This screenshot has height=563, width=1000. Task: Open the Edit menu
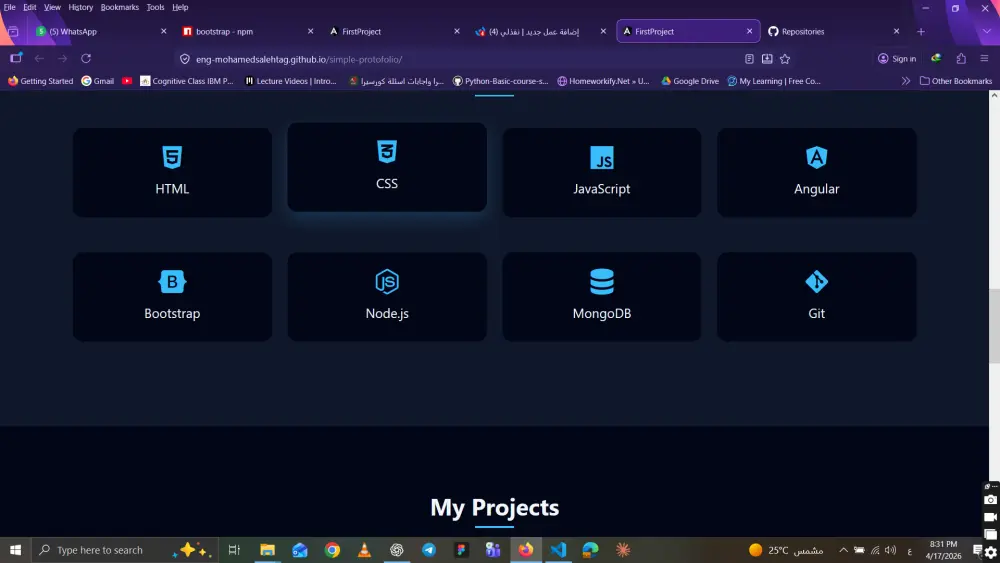(x=30, y=7)
